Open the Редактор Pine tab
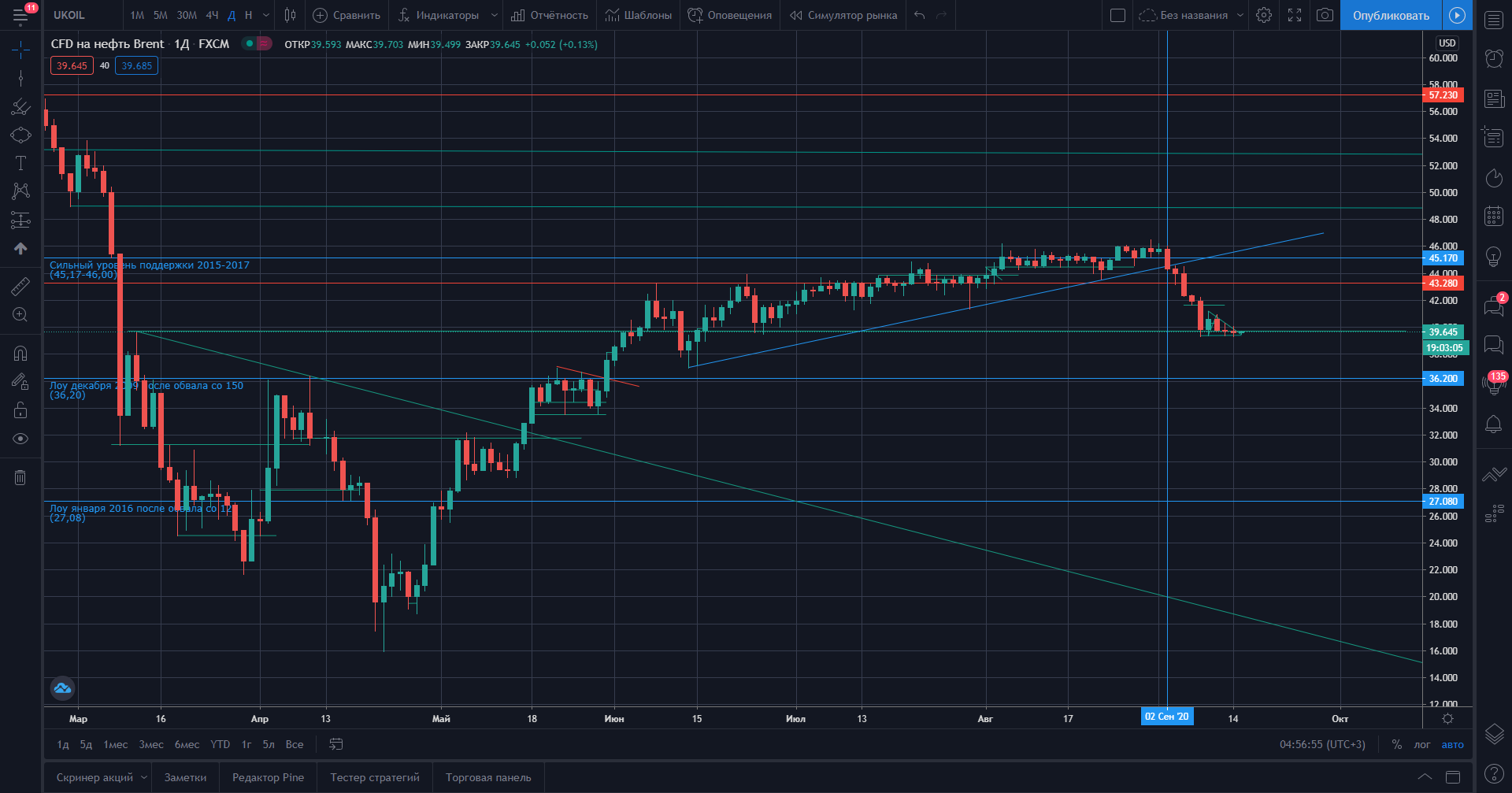The image size is (1512, 793). 268,777
